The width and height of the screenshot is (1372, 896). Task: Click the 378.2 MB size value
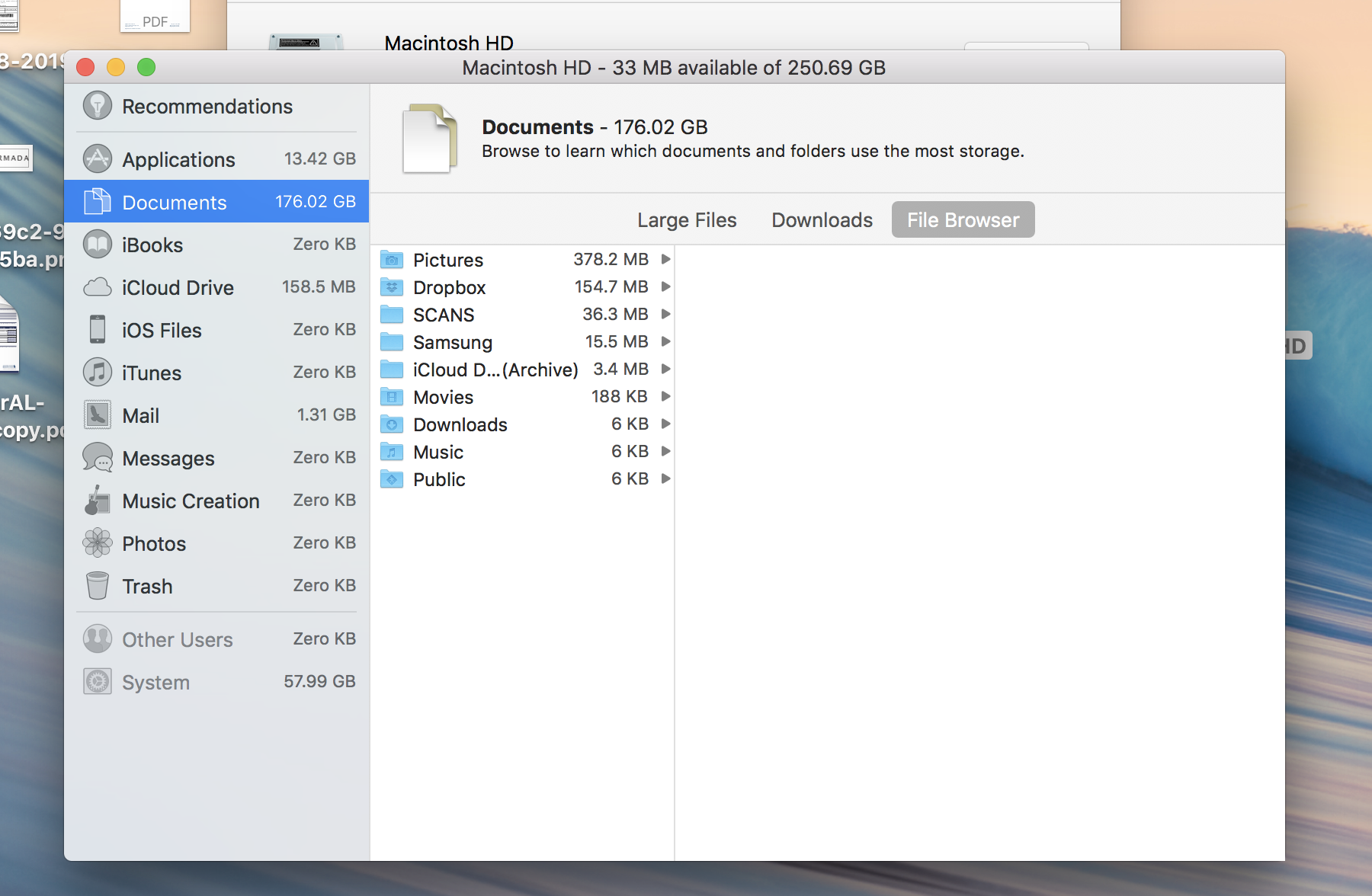coord(611,259)
